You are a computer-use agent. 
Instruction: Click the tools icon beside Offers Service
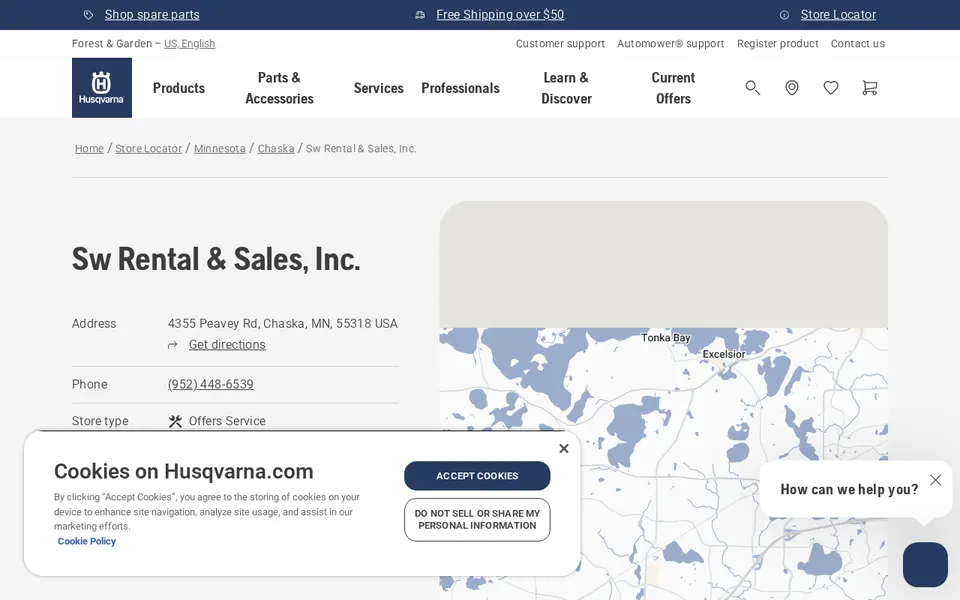click(x=175, y=421)
